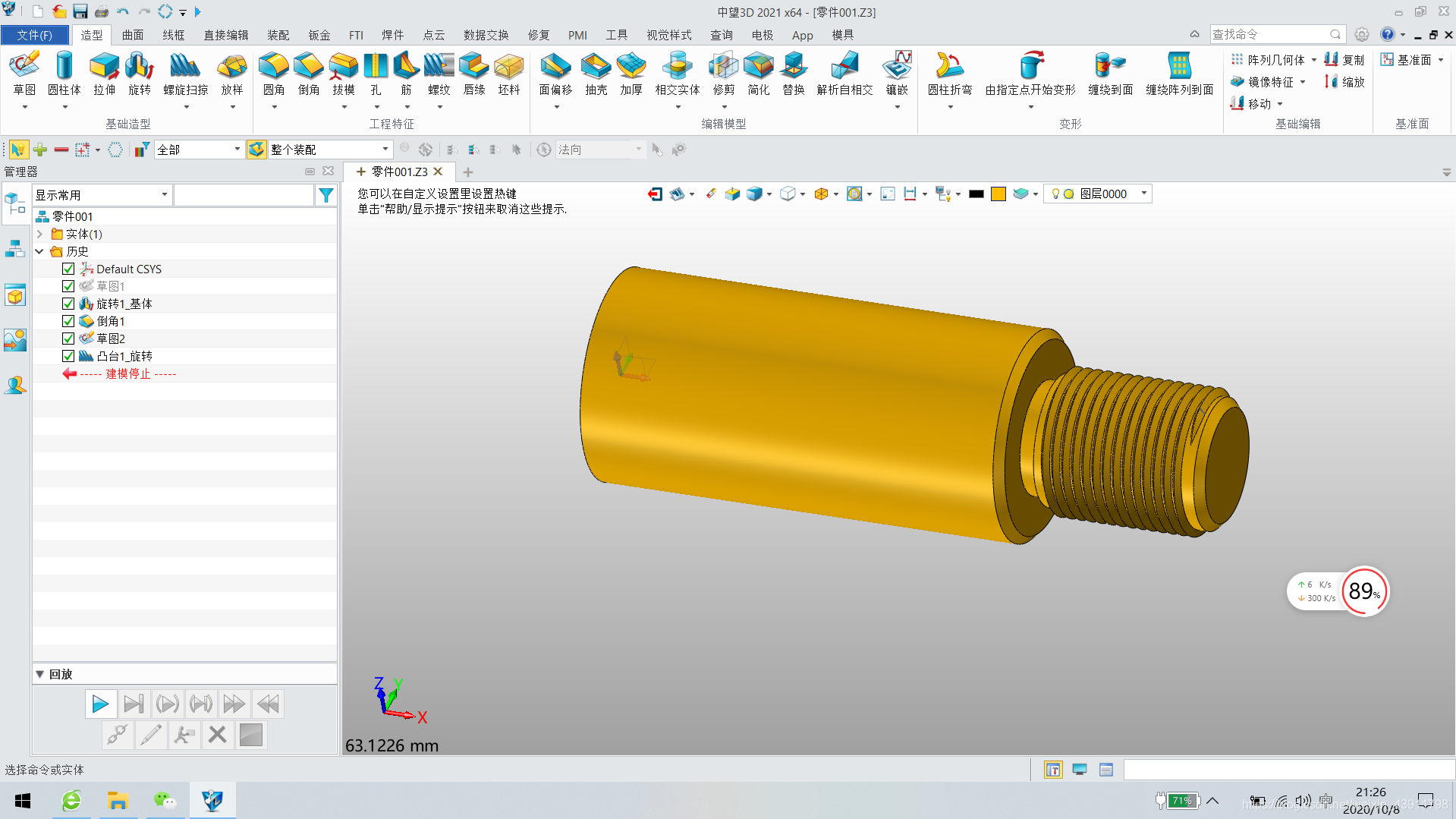Screen dimensions: 1456x819
Task: Open WeChat from the taskbar
Action: 165,801
